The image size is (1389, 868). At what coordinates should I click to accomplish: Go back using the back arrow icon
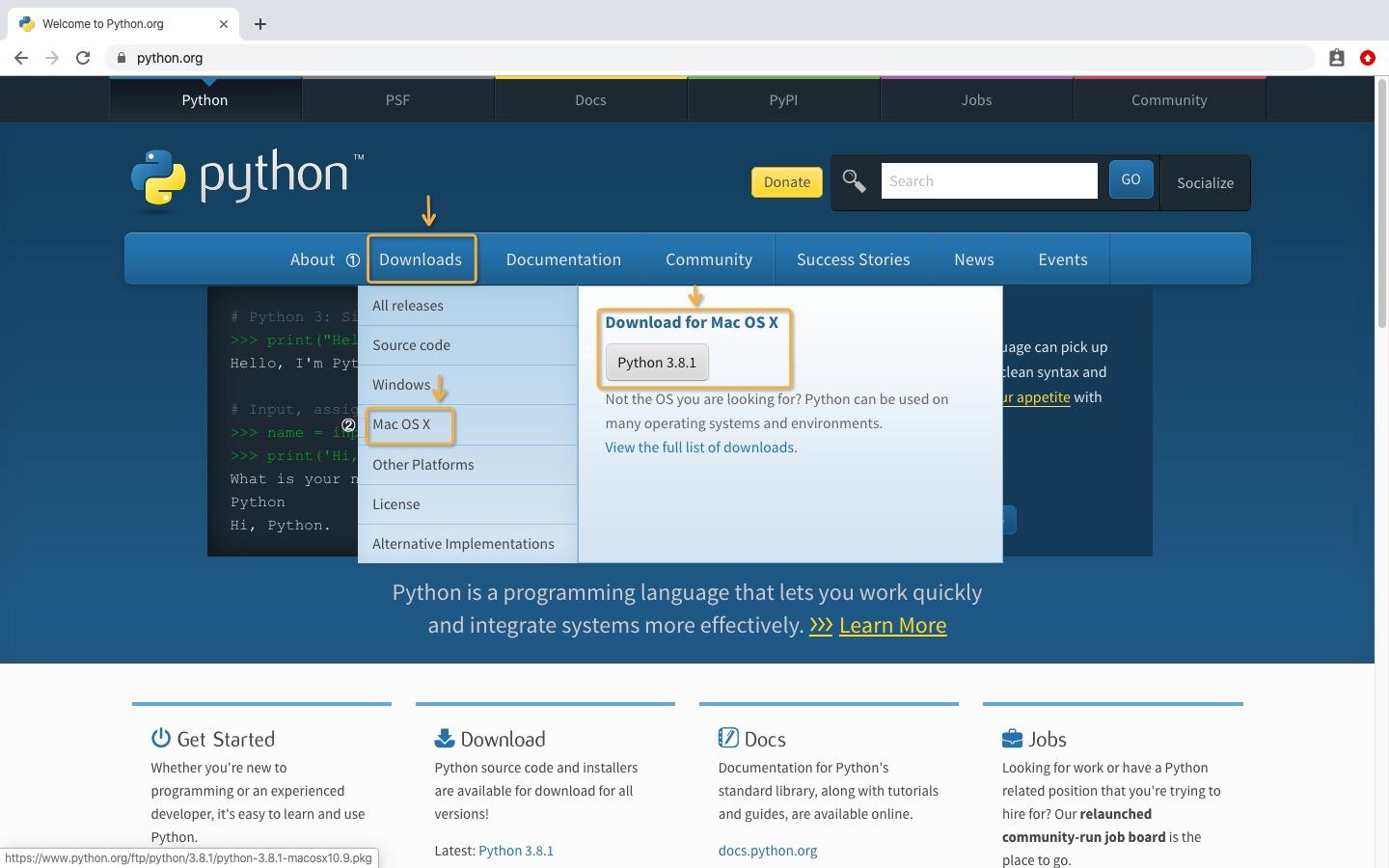21,58
